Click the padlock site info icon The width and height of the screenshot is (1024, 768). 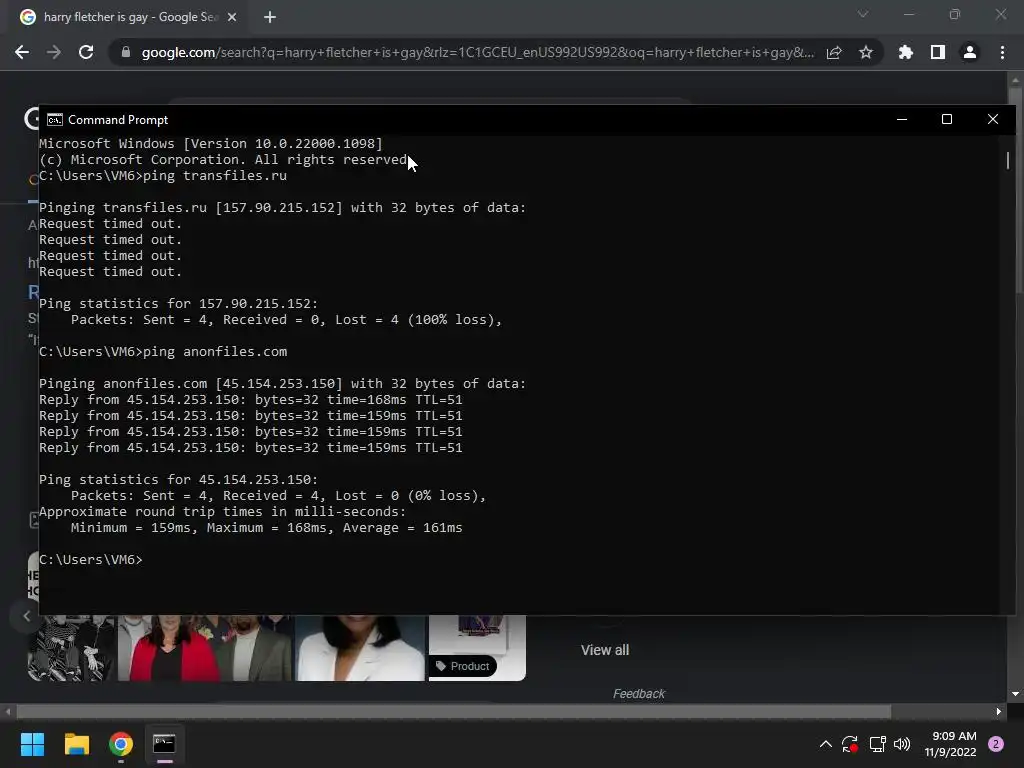(126, 52)
